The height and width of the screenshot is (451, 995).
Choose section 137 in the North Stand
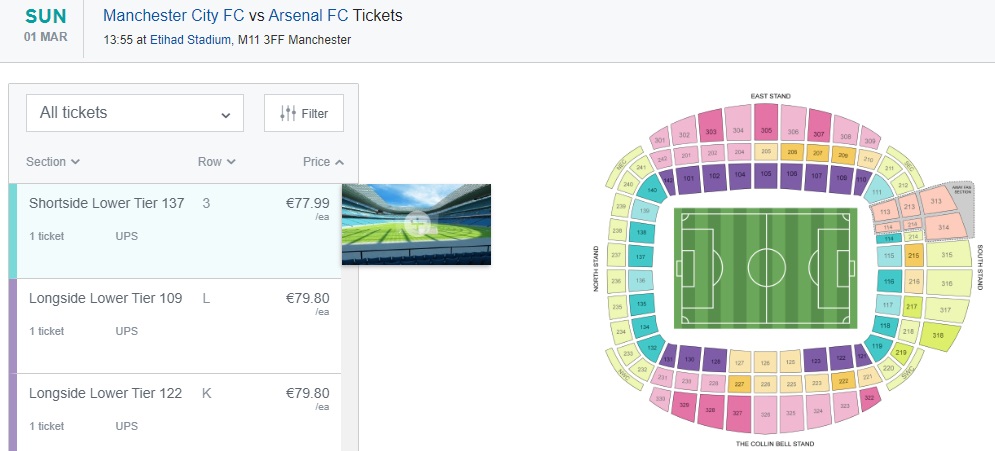[x=642, y=257]
